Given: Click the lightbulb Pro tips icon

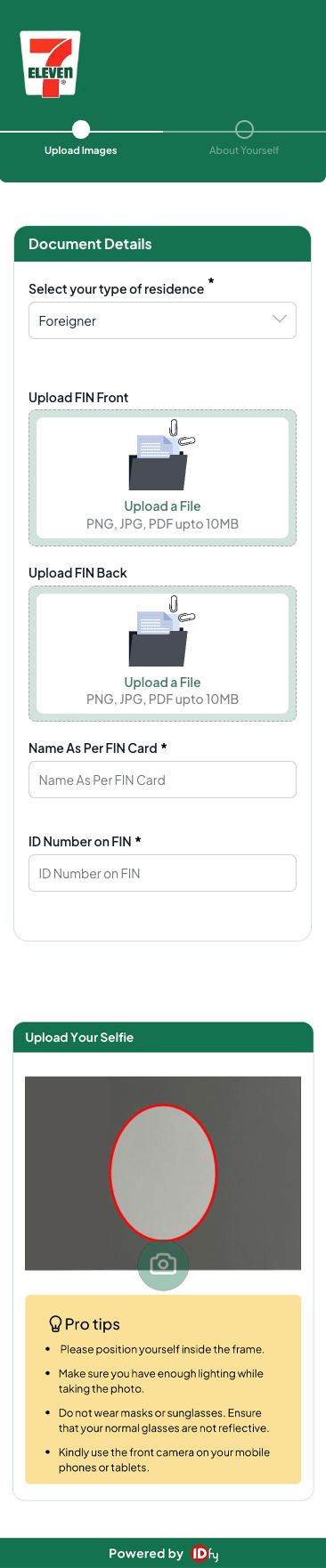Looking at the screenshot, I should pyautogui.click(x=55, y=1324).
